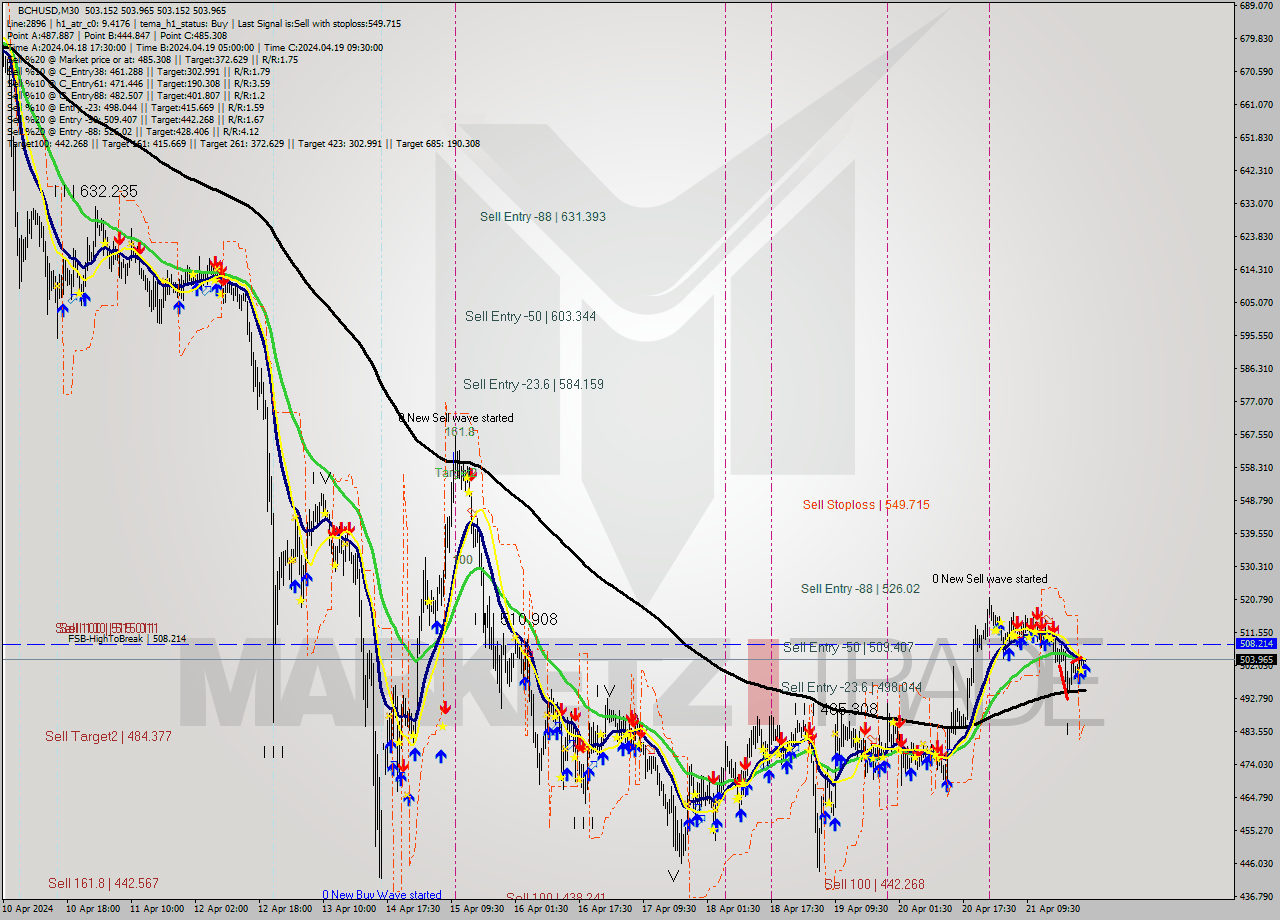This screenshot has width=1280, height=920.
Task: Click the '510.908' wave label
Action: coord(528,620)
